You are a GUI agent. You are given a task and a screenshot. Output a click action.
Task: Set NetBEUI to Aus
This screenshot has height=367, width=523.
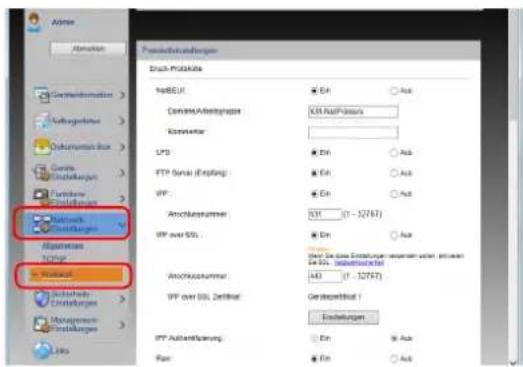pos(394,91)
